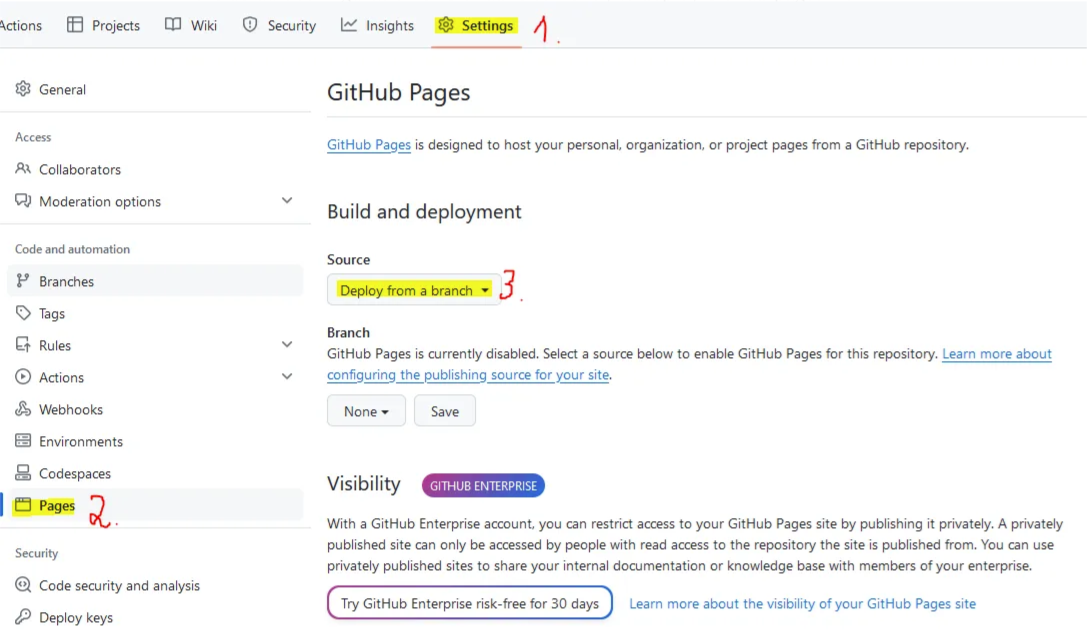Open Learn more about visibility link
Screen dimensions: 1087x633
[x=802, y=604]
